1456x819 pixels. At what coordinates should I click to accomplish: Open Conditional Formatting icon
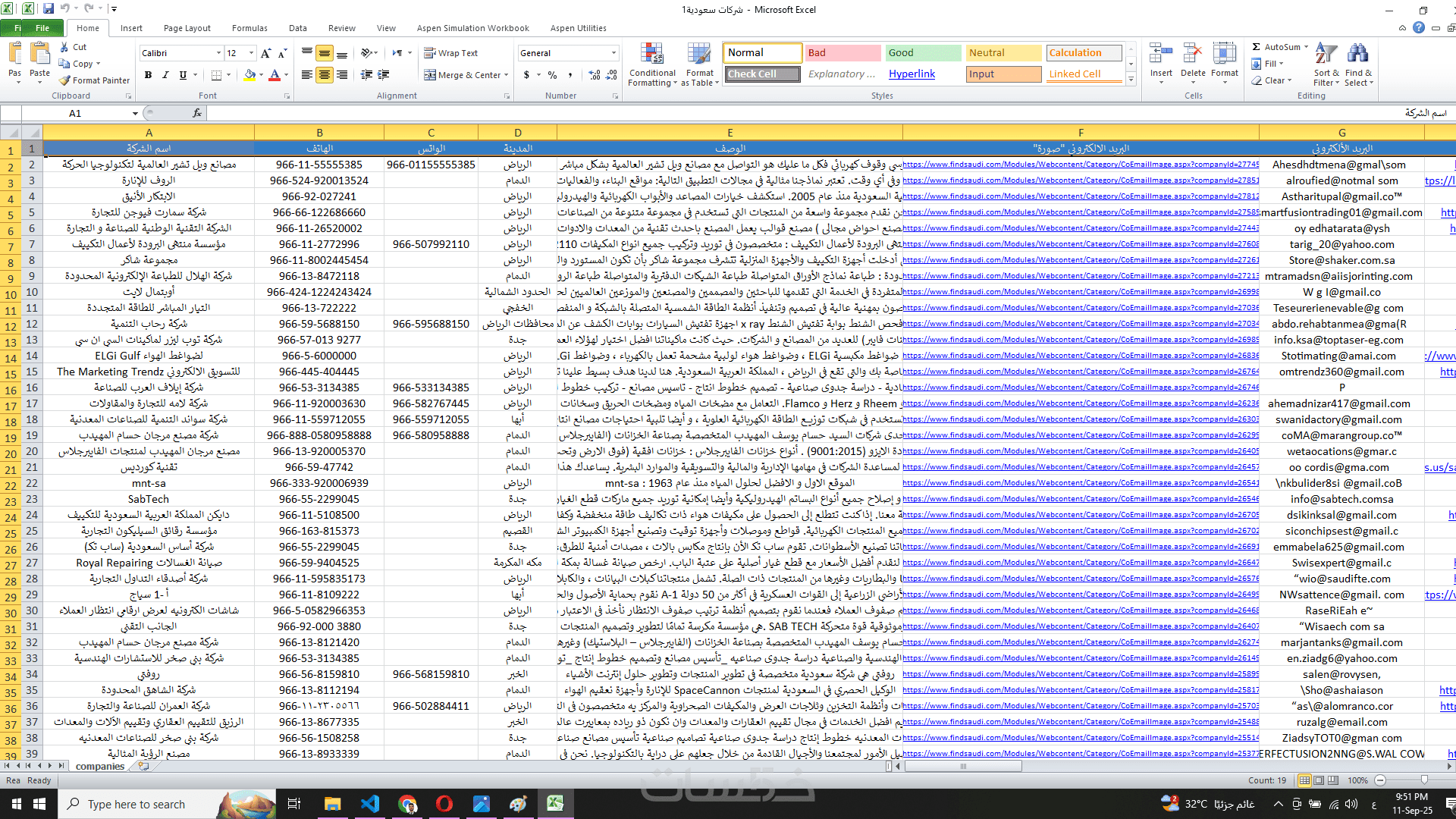651,55
